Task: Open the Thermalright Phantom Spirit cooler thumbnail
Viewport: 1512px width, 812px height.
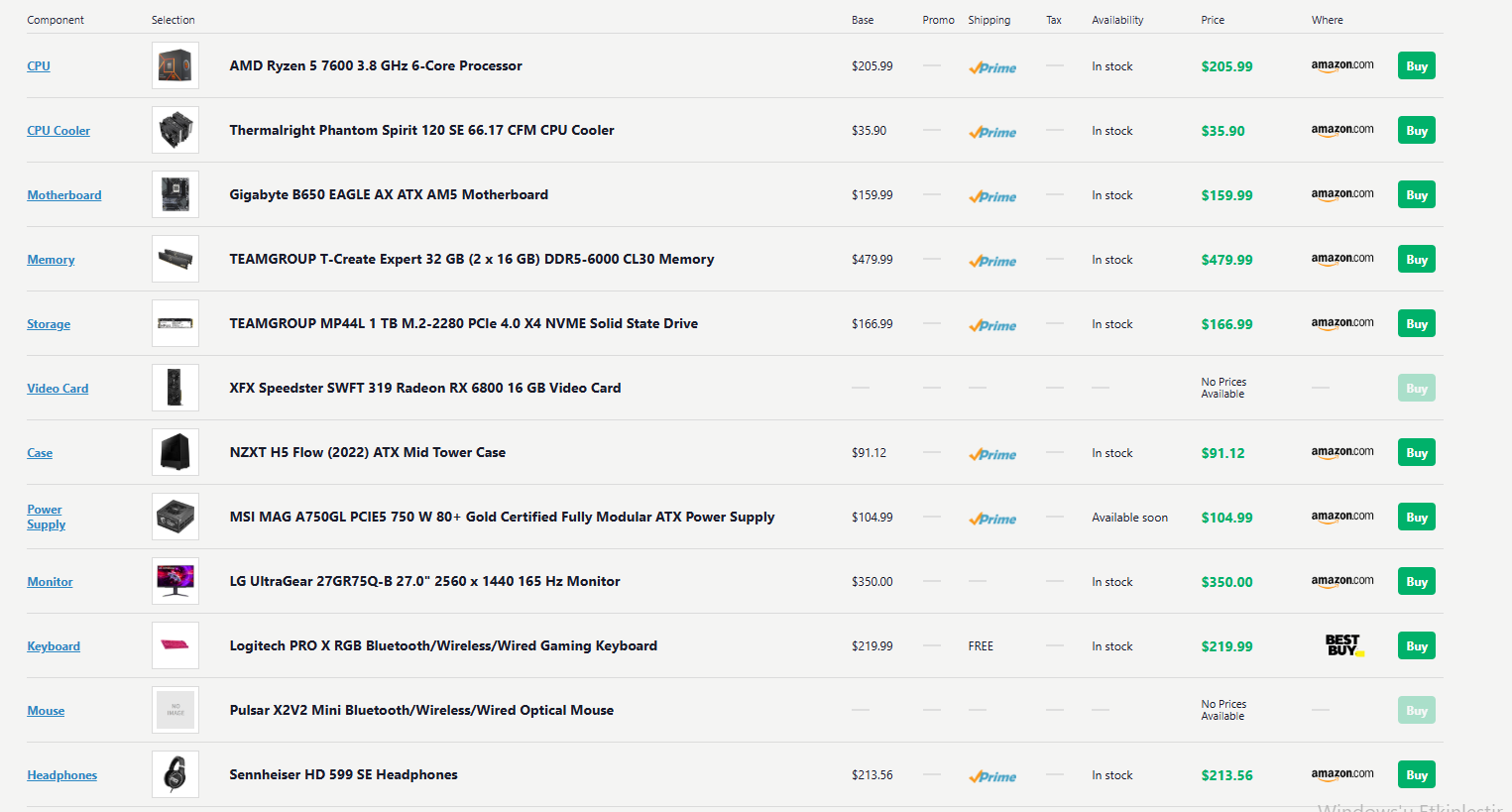Action: [x=175, y=130]
